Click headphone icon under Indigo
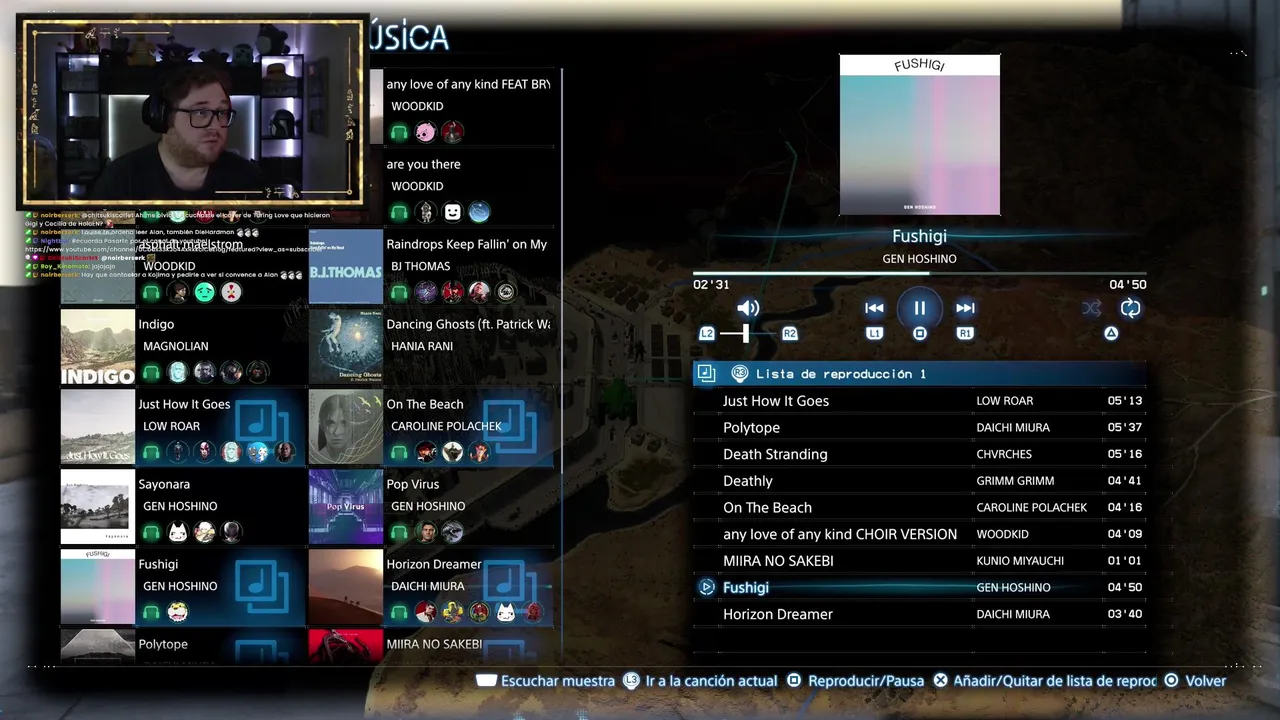 pos(151,372)
